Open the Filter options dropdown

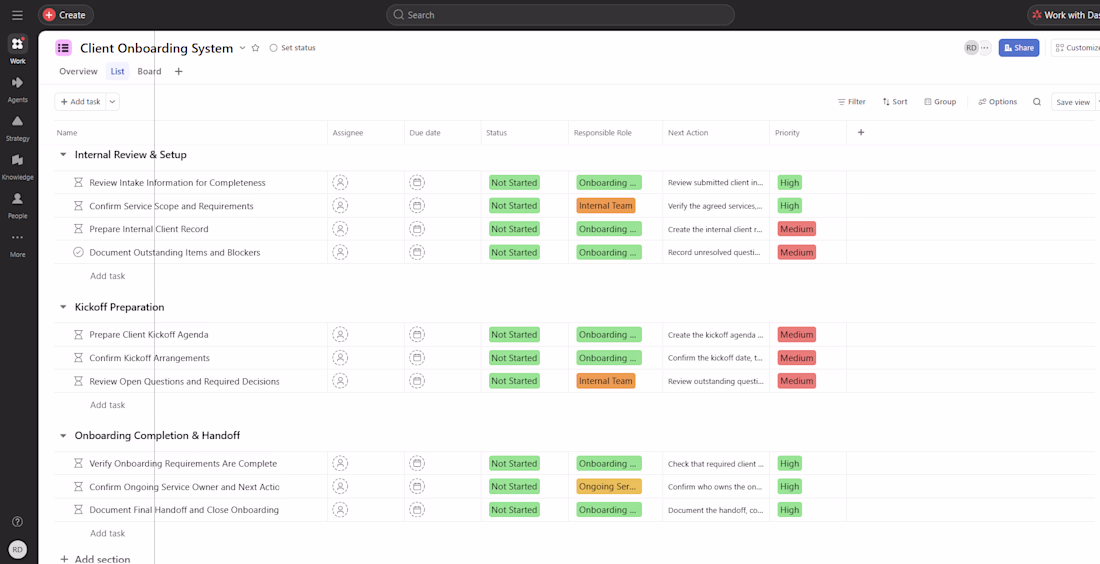pyautogui.click(x=852, y=102)
